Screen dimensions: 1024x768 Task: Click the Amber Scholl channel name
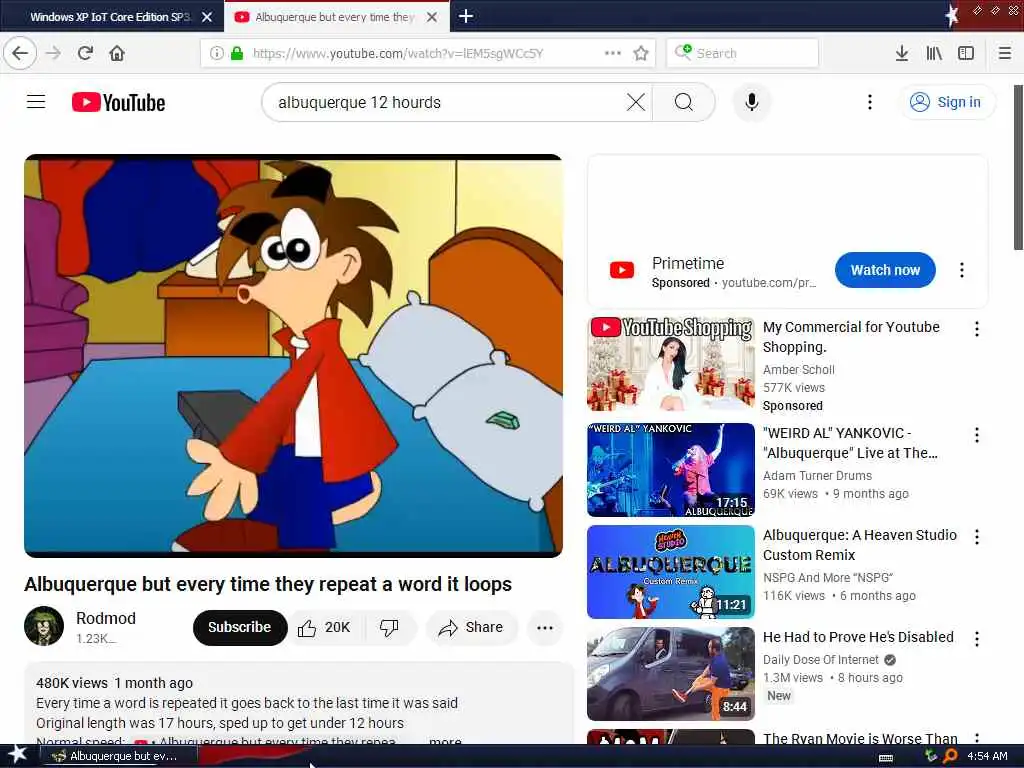pyautogui.click(x=799, y=370)
